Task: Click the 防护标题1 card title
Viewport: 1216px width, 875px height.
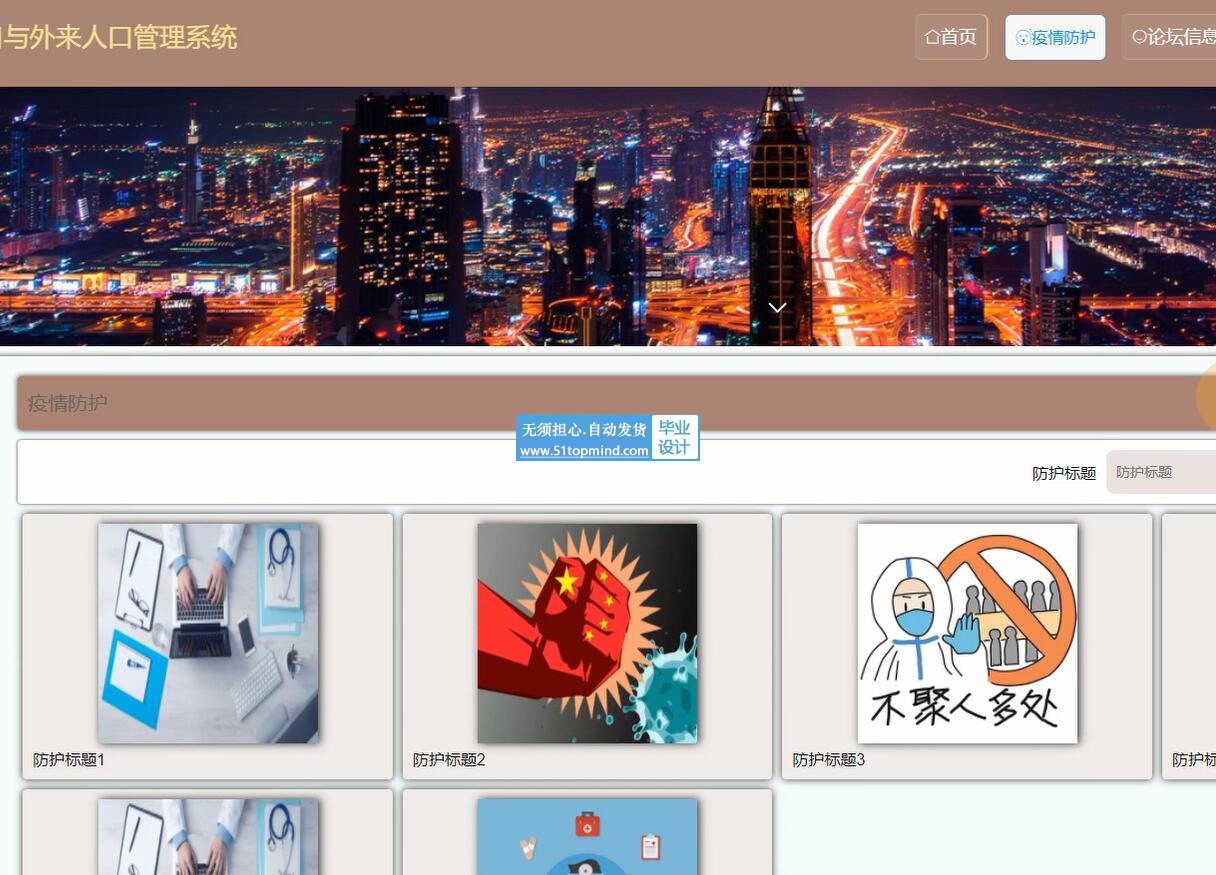Action: click(69, 760)
